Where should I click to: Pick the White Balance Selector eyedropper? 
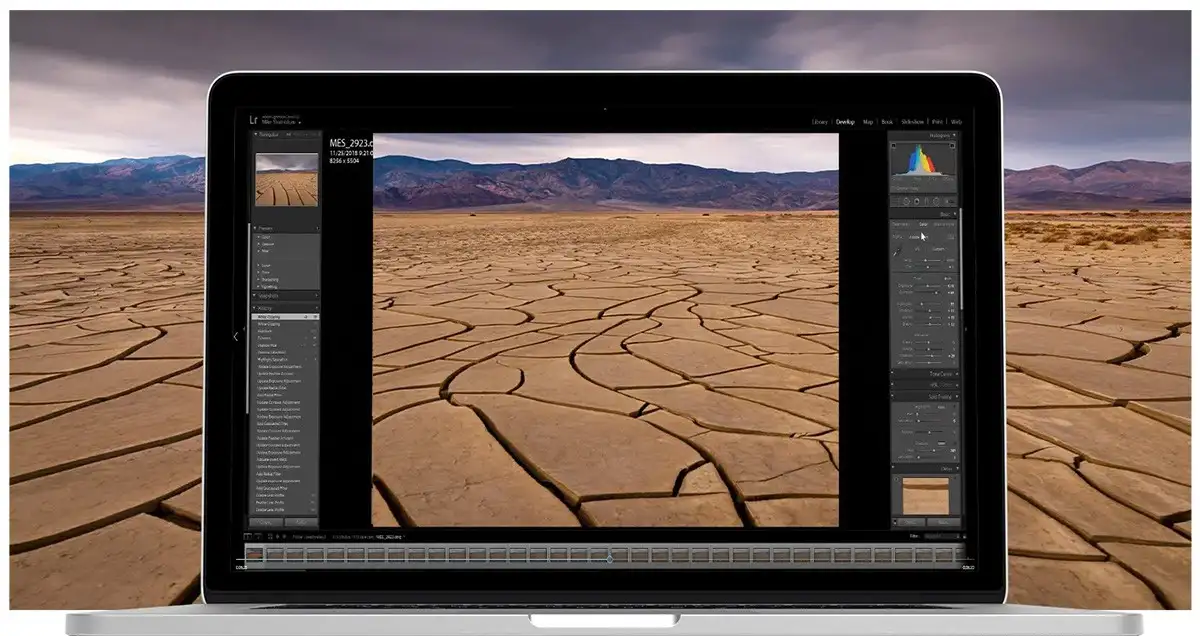click(x=896, y=254)
